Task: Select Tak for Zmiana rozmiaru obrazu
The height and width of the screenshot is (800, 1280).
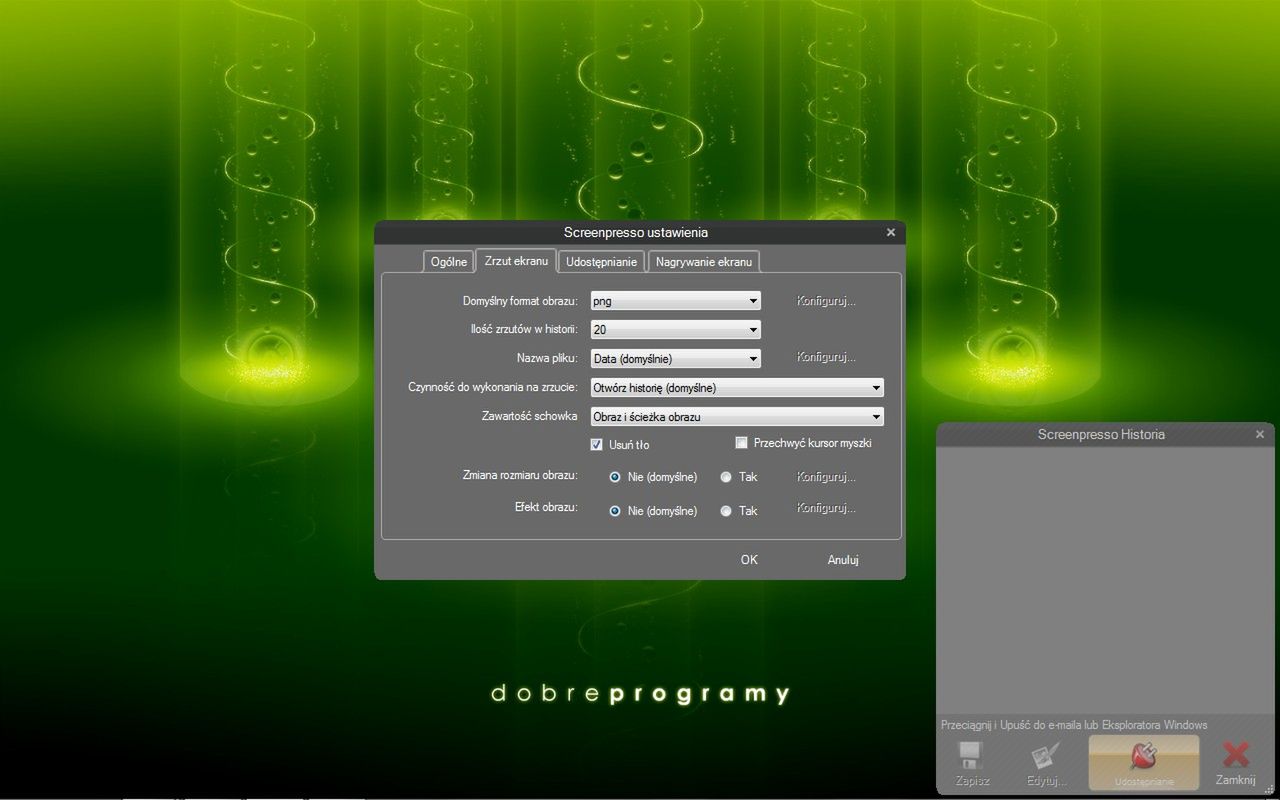Action: [x=726, y=477]
